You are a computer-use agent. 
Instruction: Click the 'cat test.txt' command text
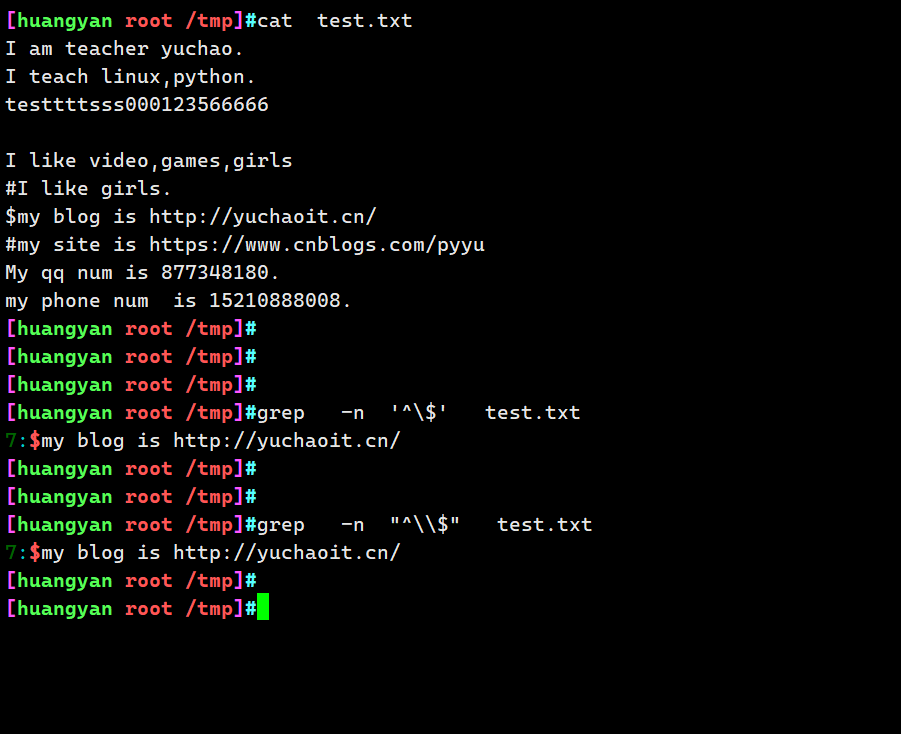tap(334, 21)
